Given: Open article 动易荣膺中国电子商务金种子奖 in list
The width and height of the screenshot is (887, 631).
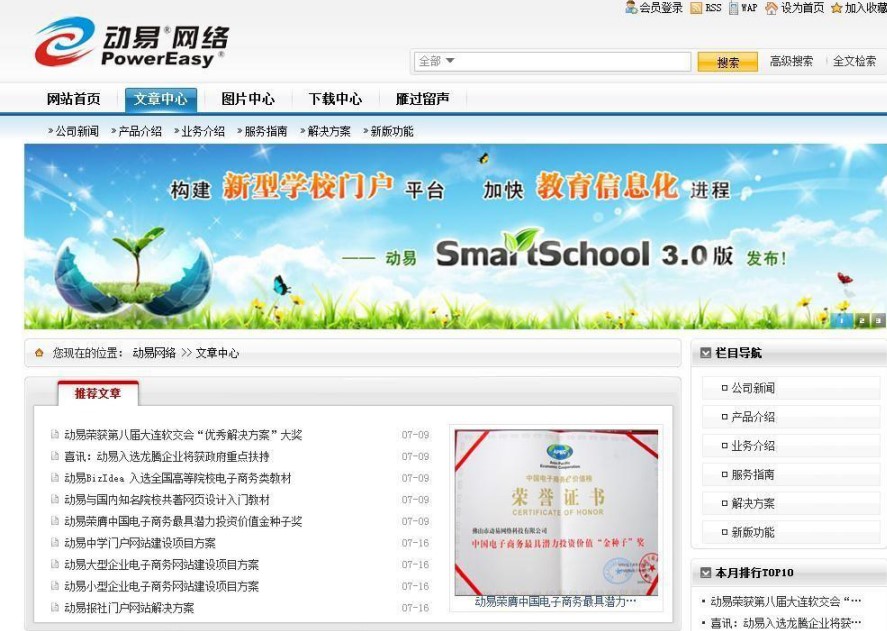Looking at the screenshot, I should tap(183, 521).
